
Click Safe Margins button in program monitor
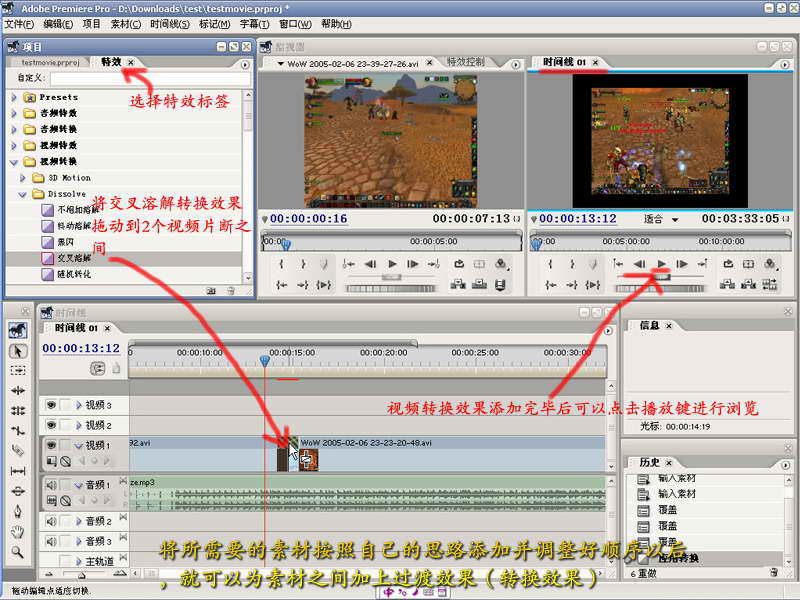(748, 264)
